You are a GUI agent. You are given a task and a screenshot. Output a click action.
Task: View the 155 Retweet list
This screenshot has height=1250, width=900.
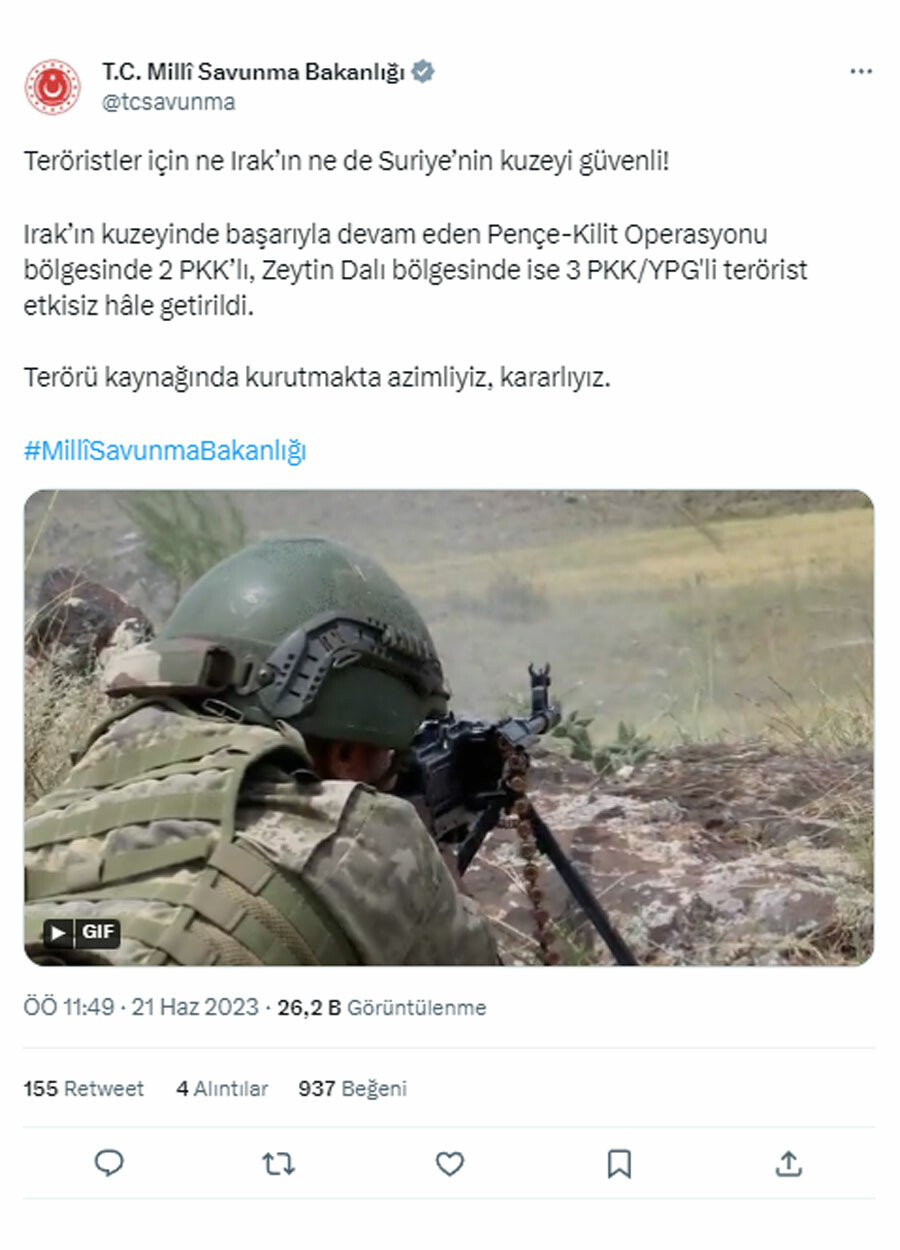[x=84, y=1089]
